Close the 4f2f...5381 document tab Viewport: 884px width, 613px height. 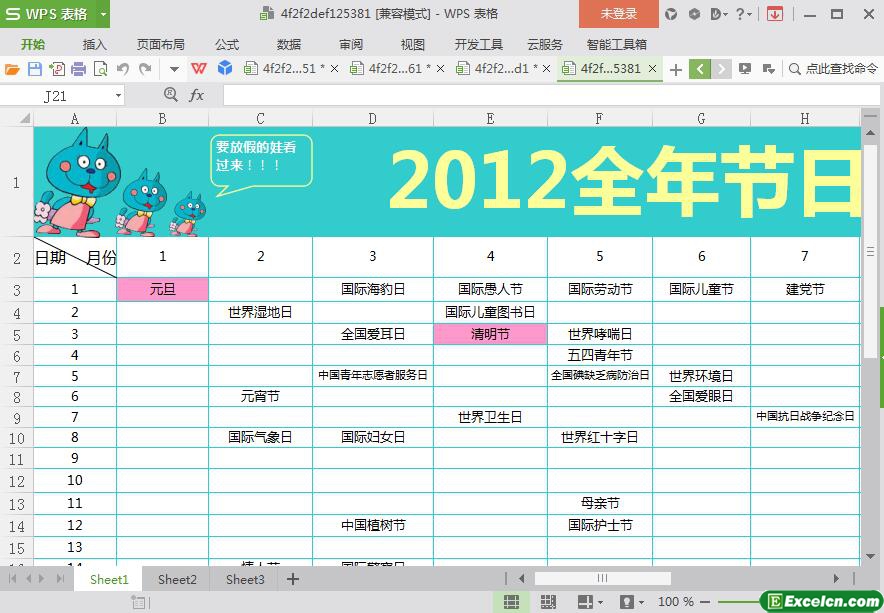click(x=652, y=69)
